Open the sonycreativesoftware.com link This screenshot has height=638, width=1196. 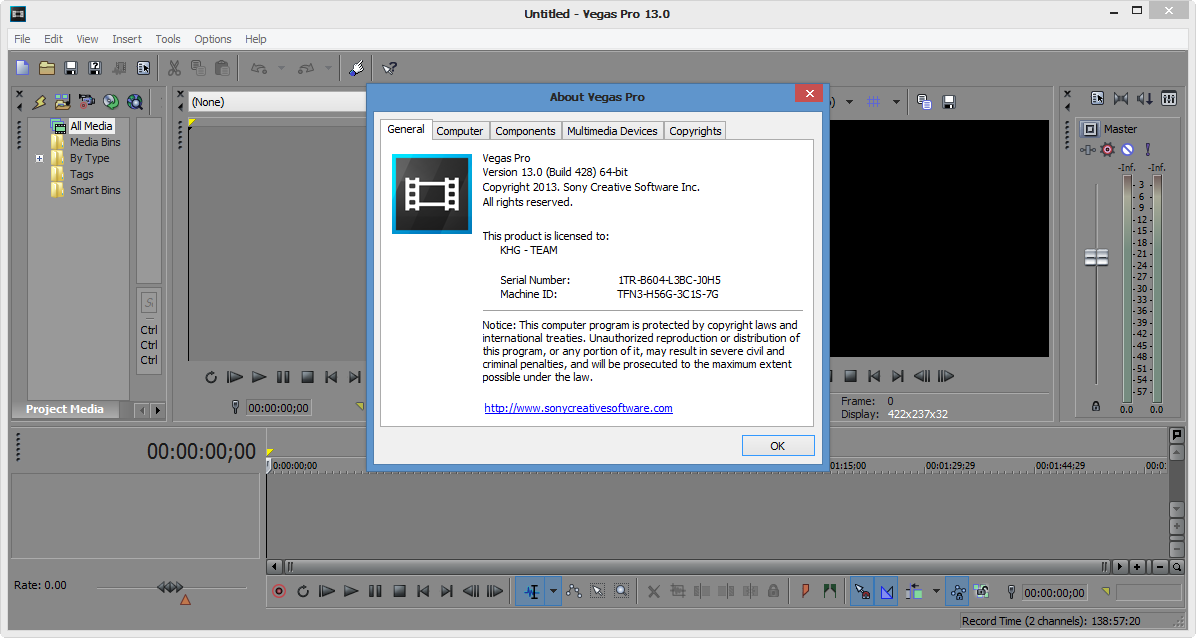coord(578,408)
